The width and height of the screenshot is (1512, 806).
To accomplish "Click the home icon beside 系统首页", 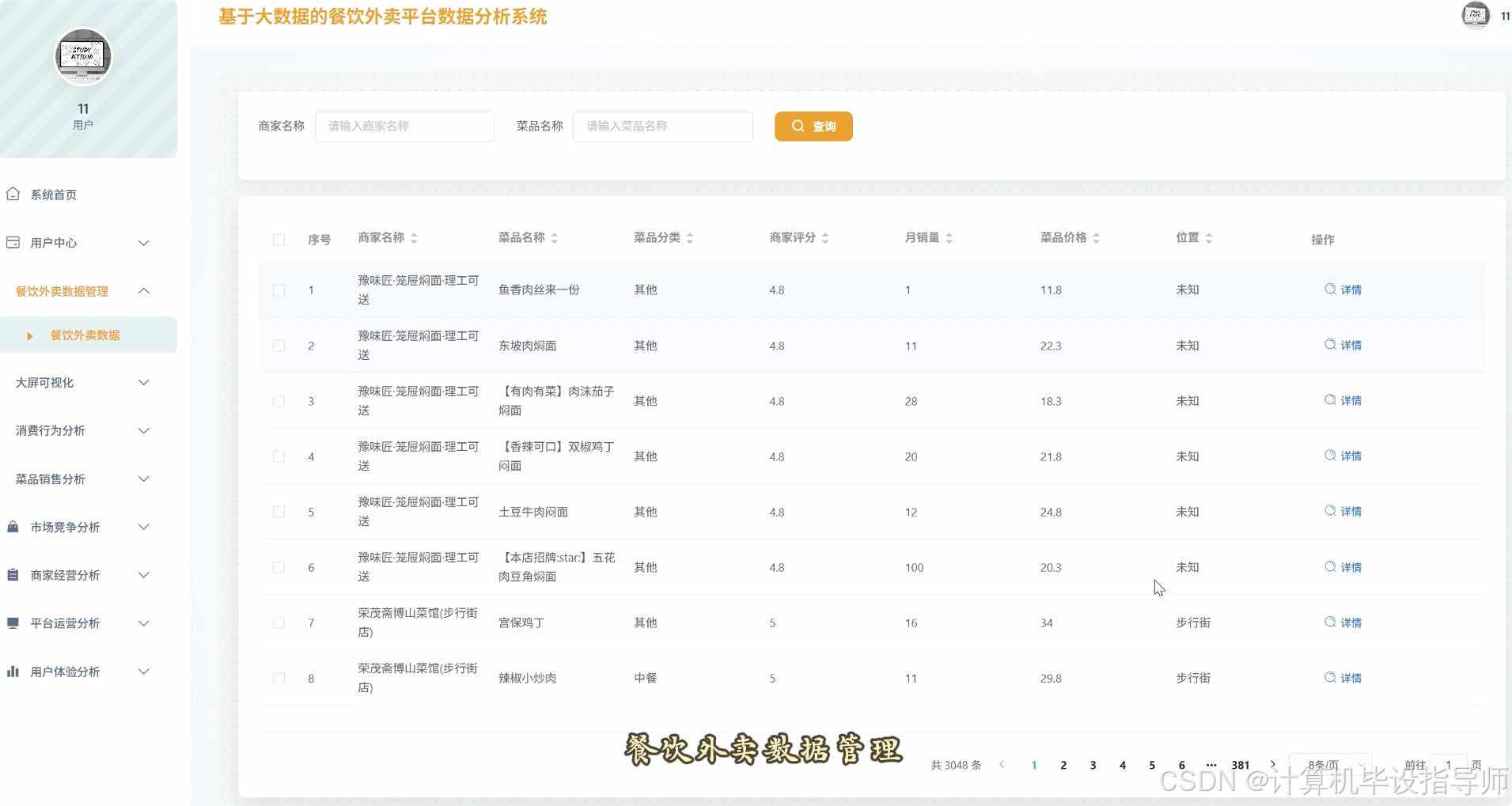I will point(13,194).
